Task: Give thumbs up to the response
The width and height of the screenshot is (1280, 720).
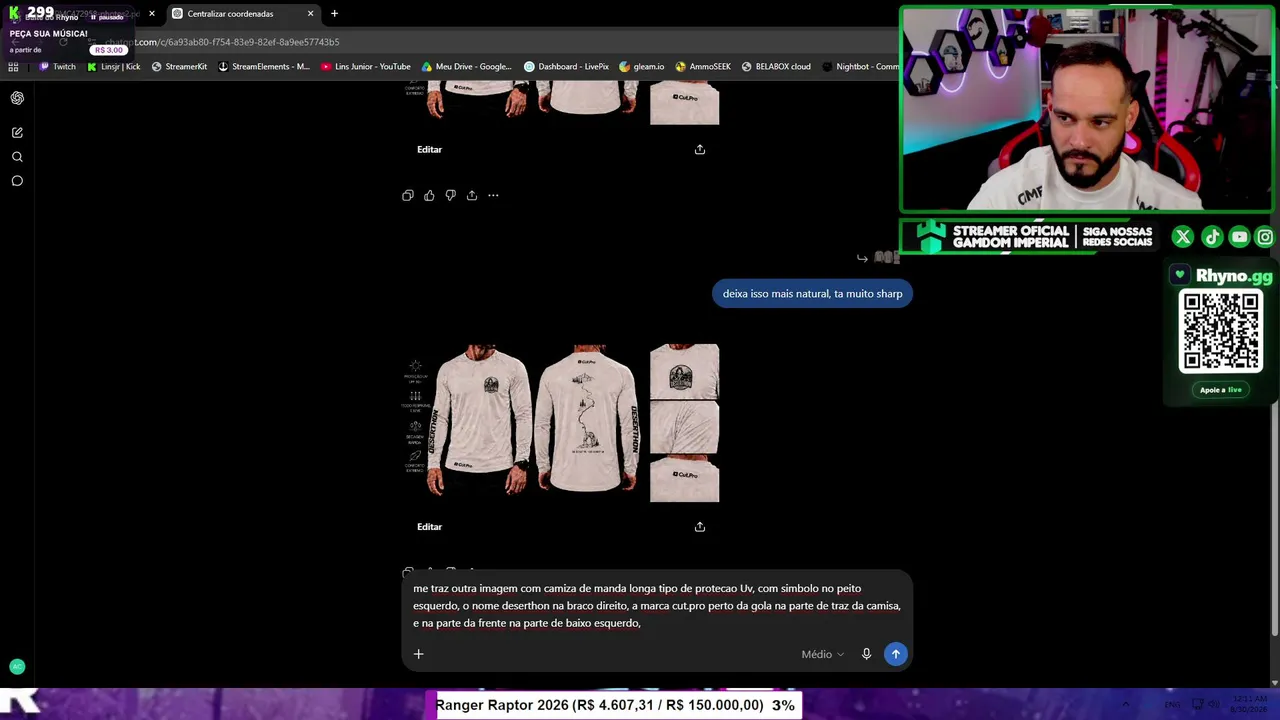Action: [429, 195]
